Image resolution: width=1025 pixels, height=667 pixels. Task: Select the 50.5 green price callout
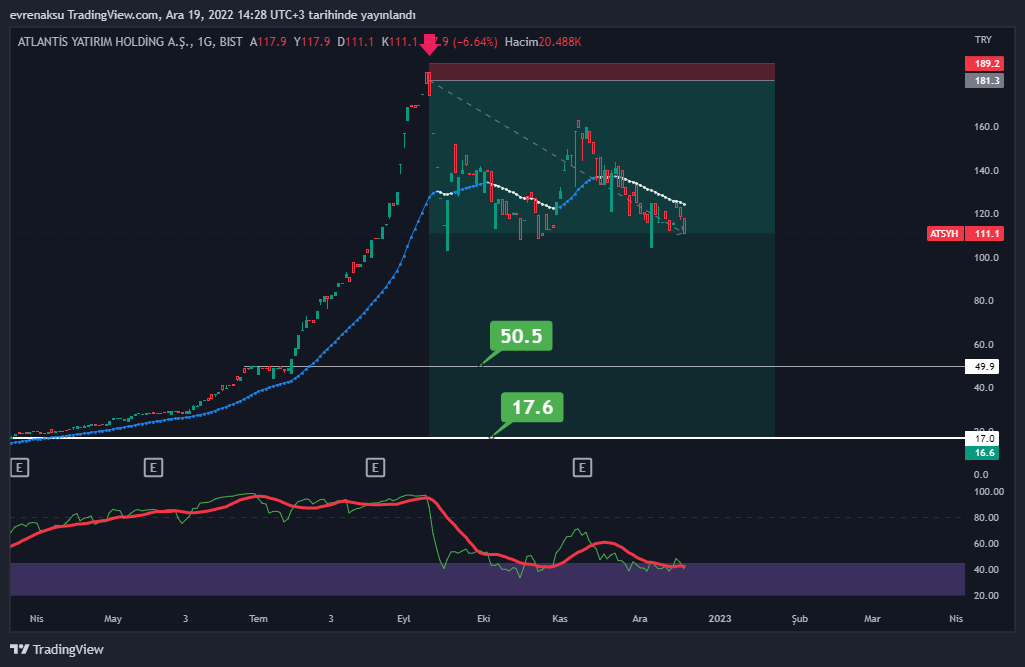521,336
